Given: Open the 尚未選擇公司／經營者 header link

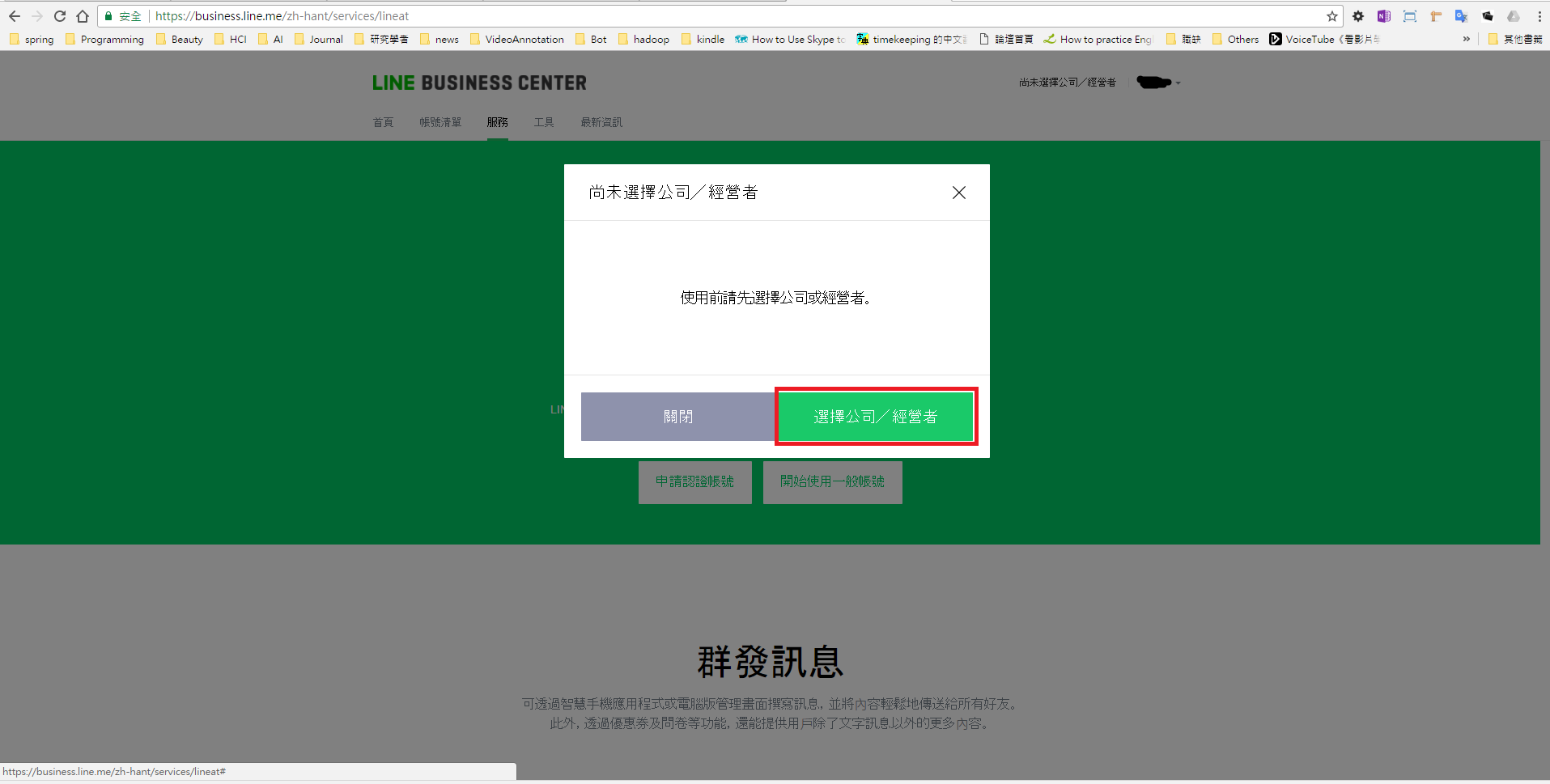Looking at the screenshot, I should 1067,83.
